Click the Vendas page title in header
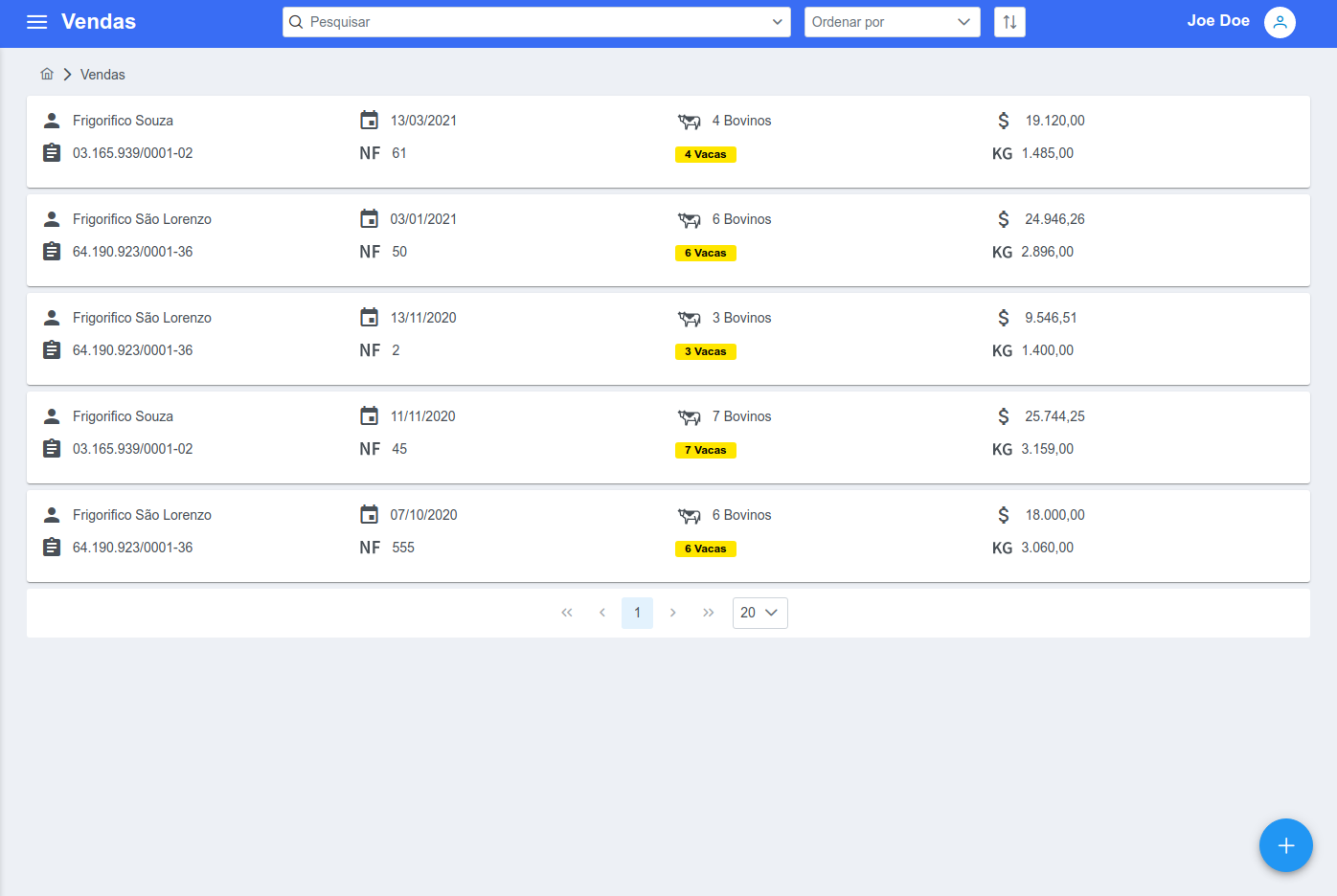This screenshot has width=1337, height=896. coord(99,21)
